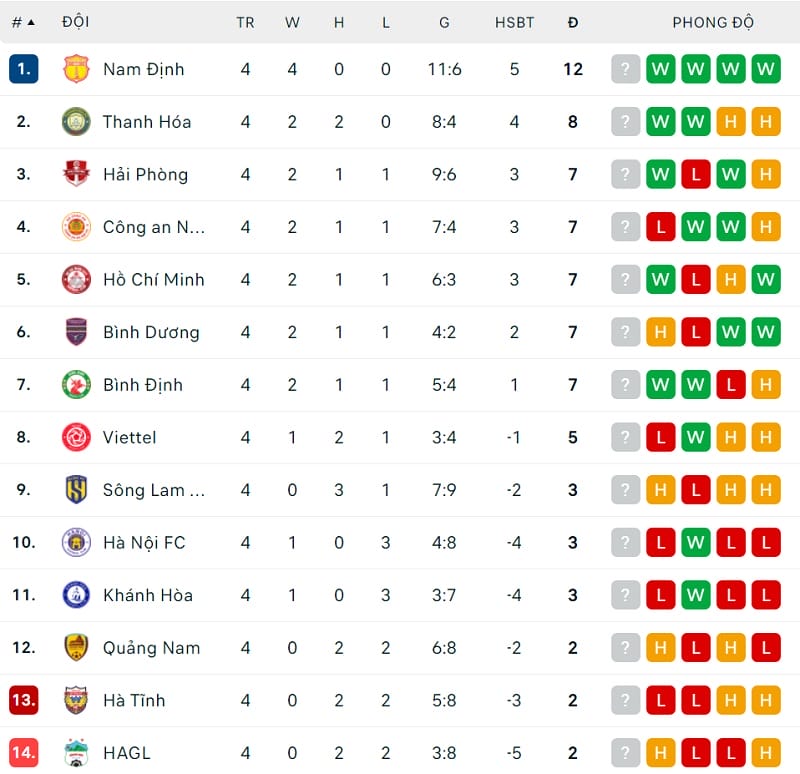Toggle the pending match indicator for Nam Định
Viewport: 800px width, 774px height.
coord(625,69)
